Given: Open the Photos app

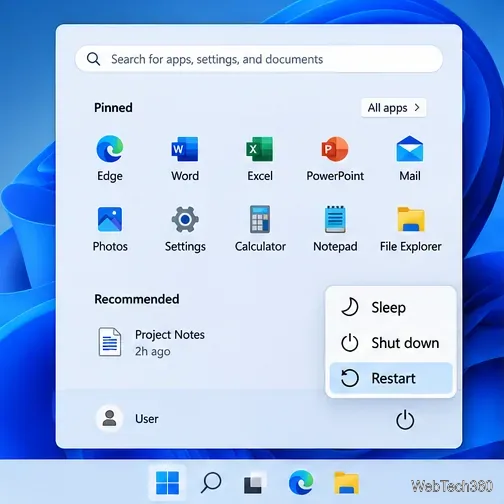Looking at the screenshot, I should [110, 229].
